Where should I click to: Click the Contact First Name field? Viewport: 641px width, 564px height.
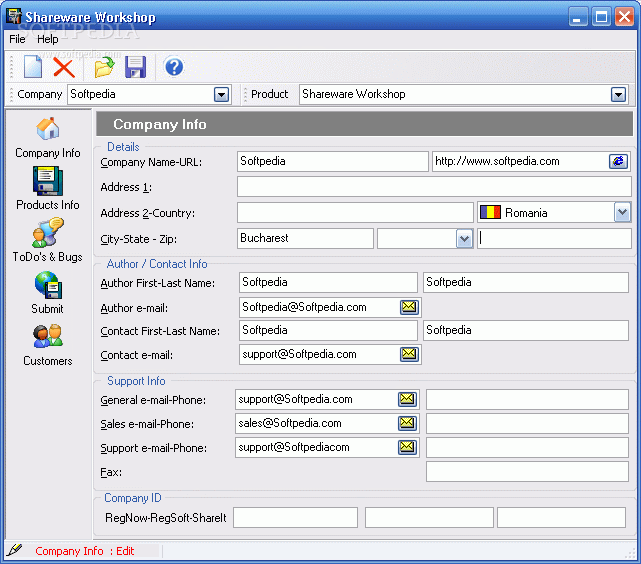click(x=328, y=330)
